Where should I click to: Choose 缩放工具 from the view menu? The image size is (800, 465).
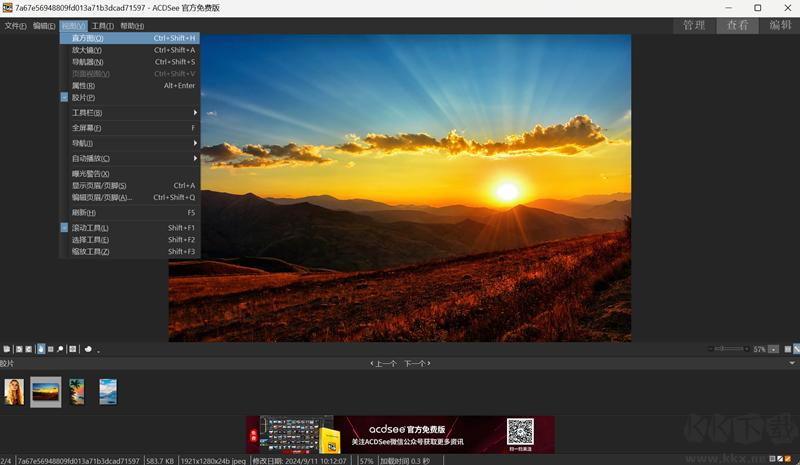(130, 251)
